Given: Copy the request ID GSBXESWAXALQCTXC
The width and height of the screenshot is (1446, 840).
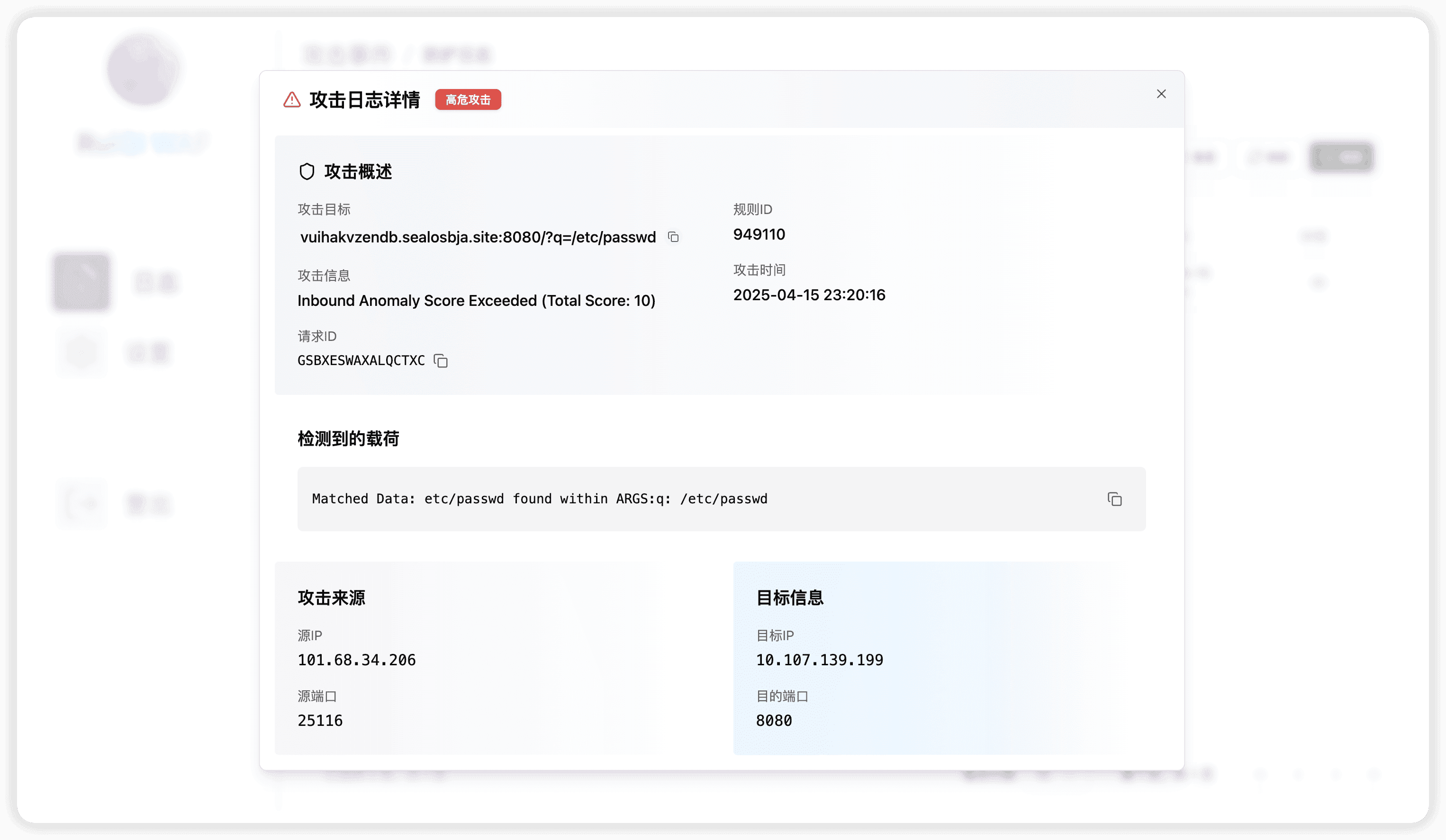Looking at the screenshot, I should (x=441, y=361).
